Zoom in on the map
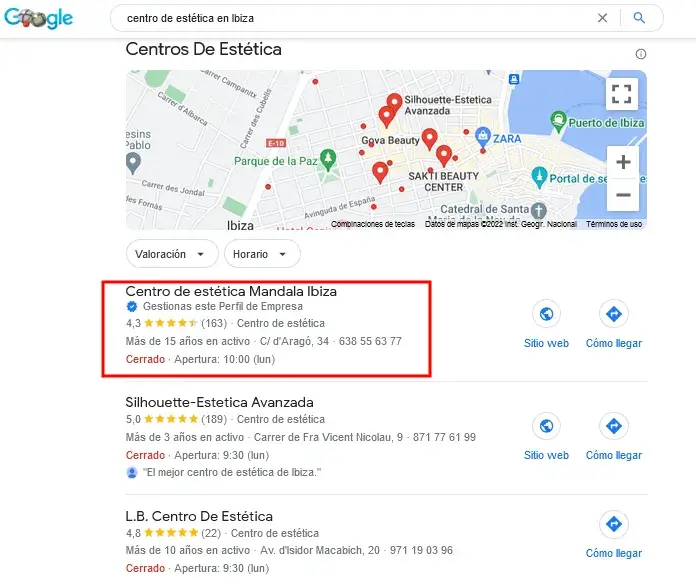This screenshot has height=586, width=696. pos(623,162)
